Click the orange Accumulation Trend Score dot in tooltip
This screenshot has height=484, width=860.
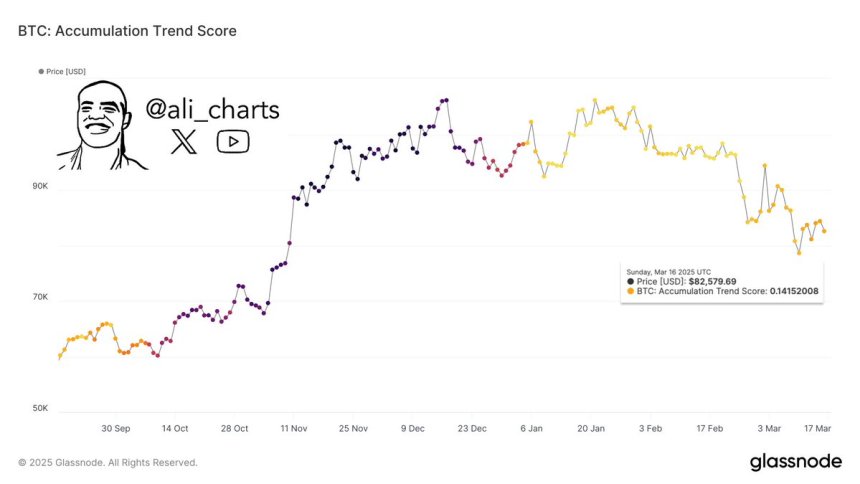[x=629, y=291]
